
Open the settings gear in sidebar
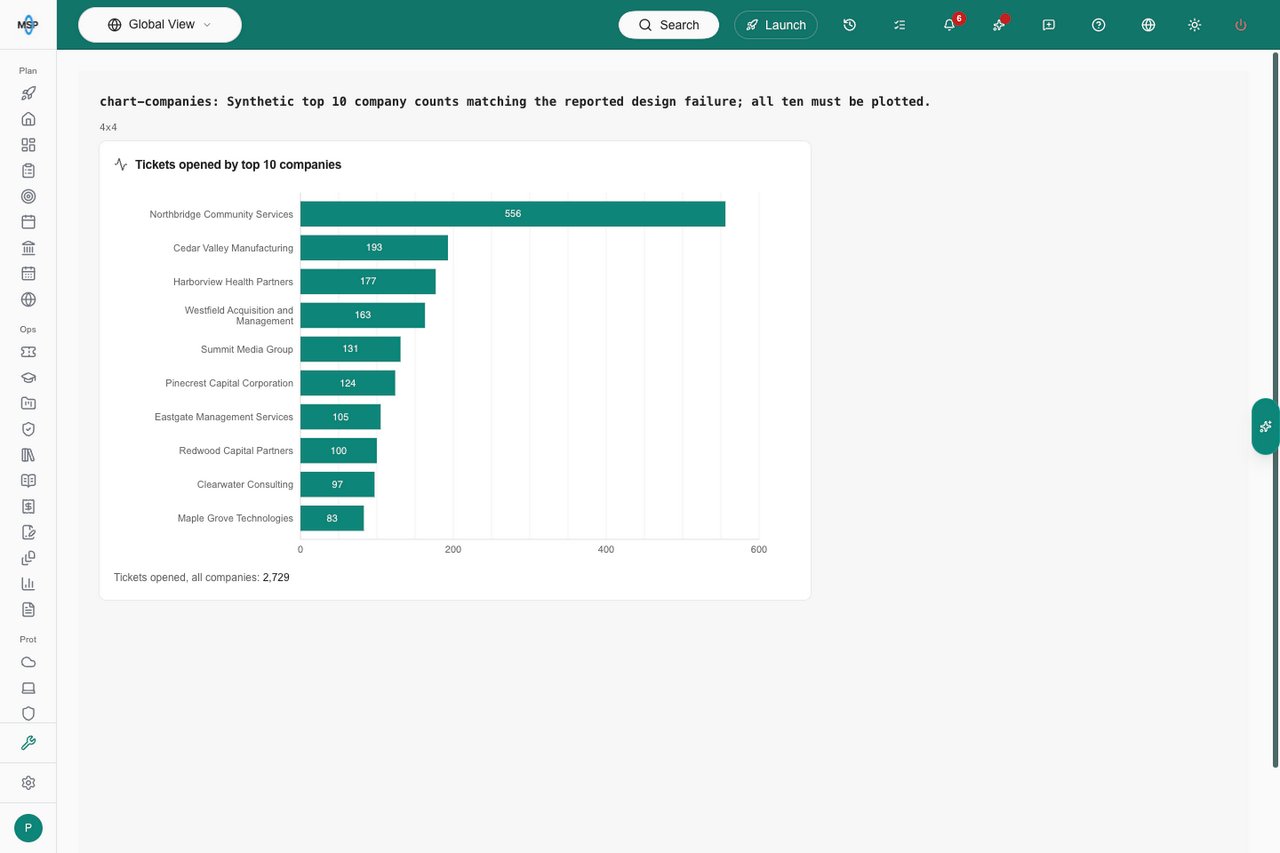[28, 783]
